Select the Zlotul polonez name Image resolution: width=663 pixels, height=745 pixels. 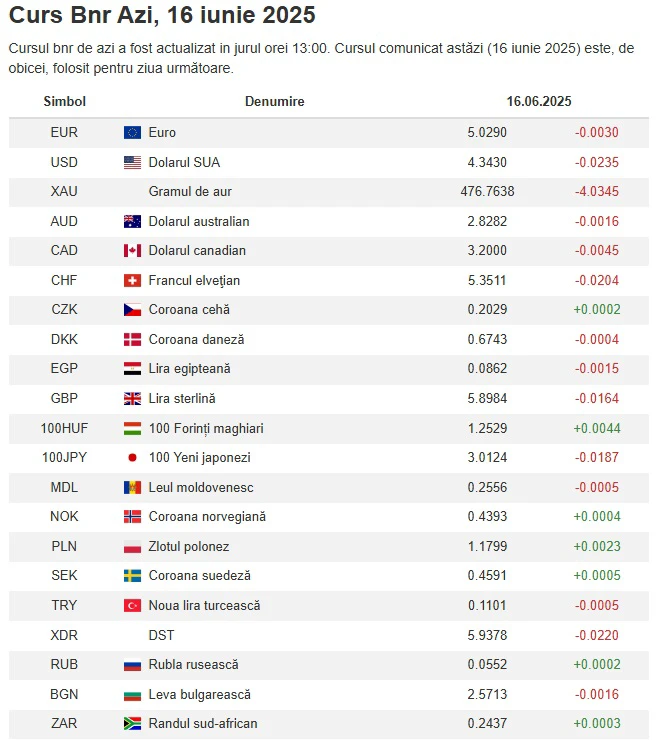(x=189, y=546)
